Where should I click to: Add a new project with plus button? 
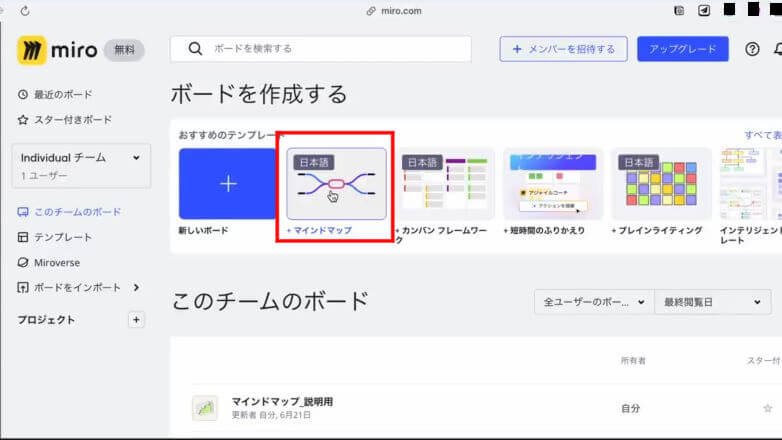pos(136,320)
